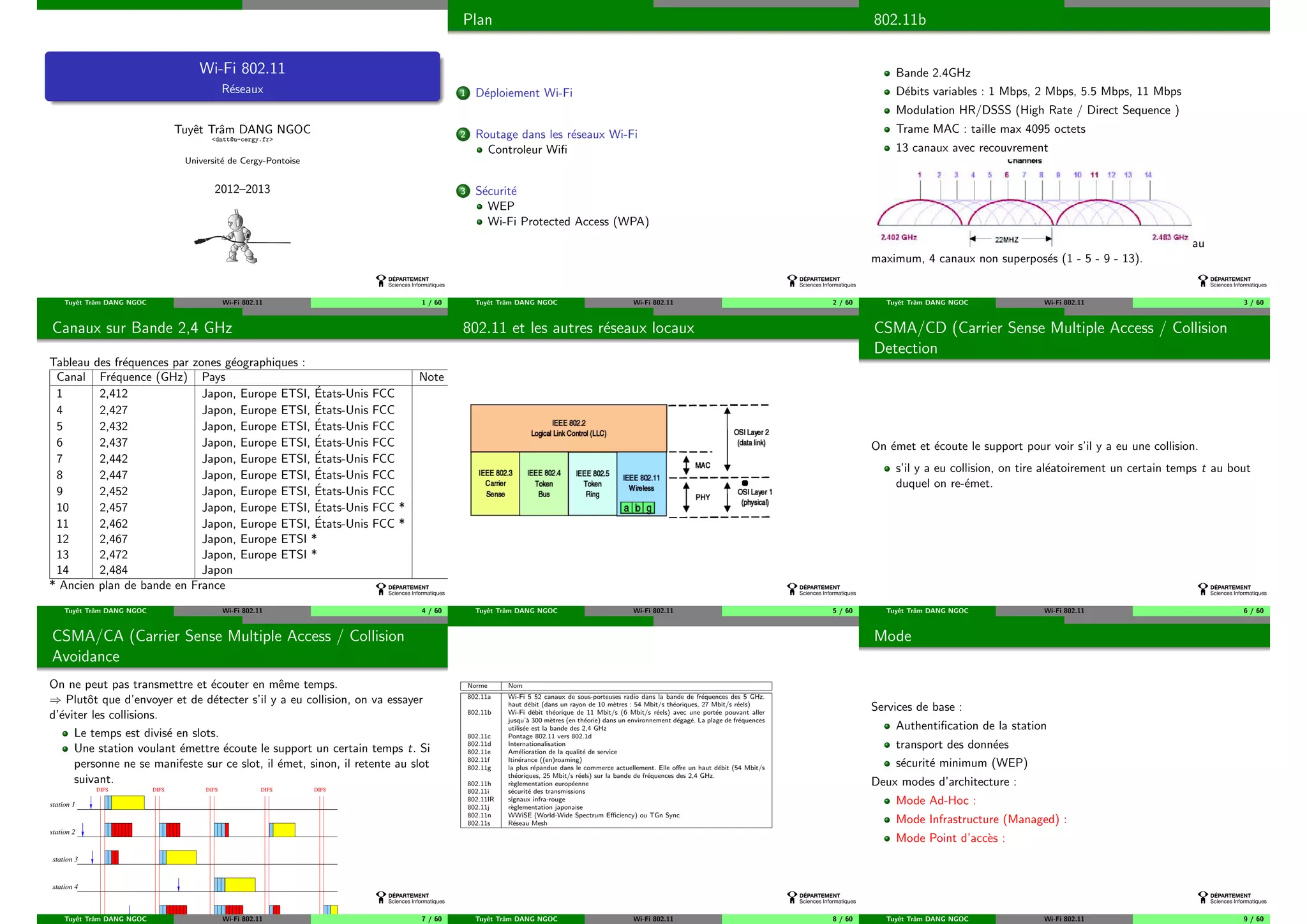The height and width of the screenshot is (924, 1307).
Task: Open the Déploiement Wi-Fi plan link
Action: click(x=523, y=93)
